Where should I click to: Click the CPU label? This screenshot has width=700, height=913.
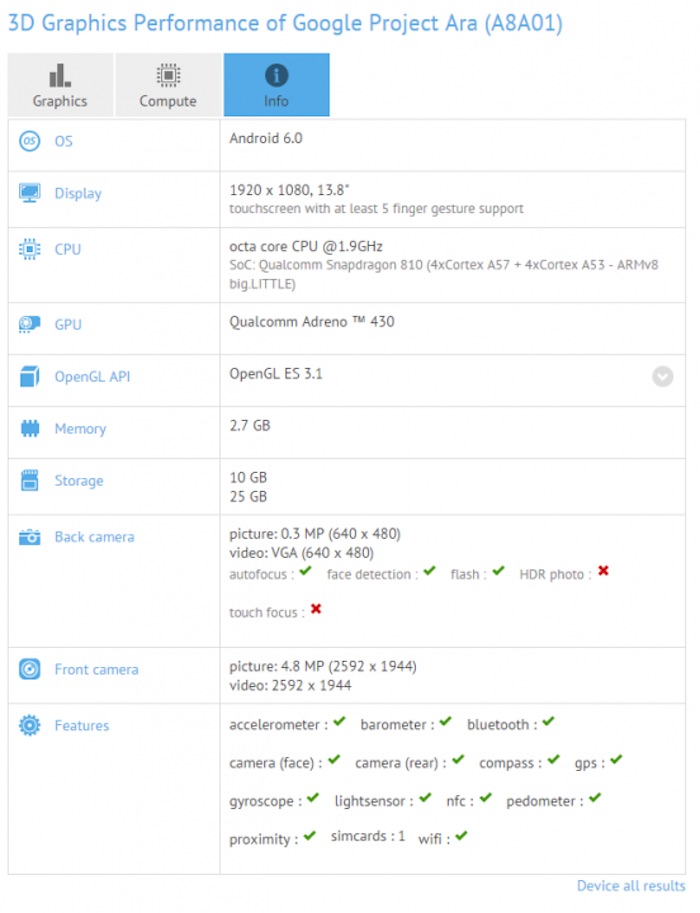68,249
